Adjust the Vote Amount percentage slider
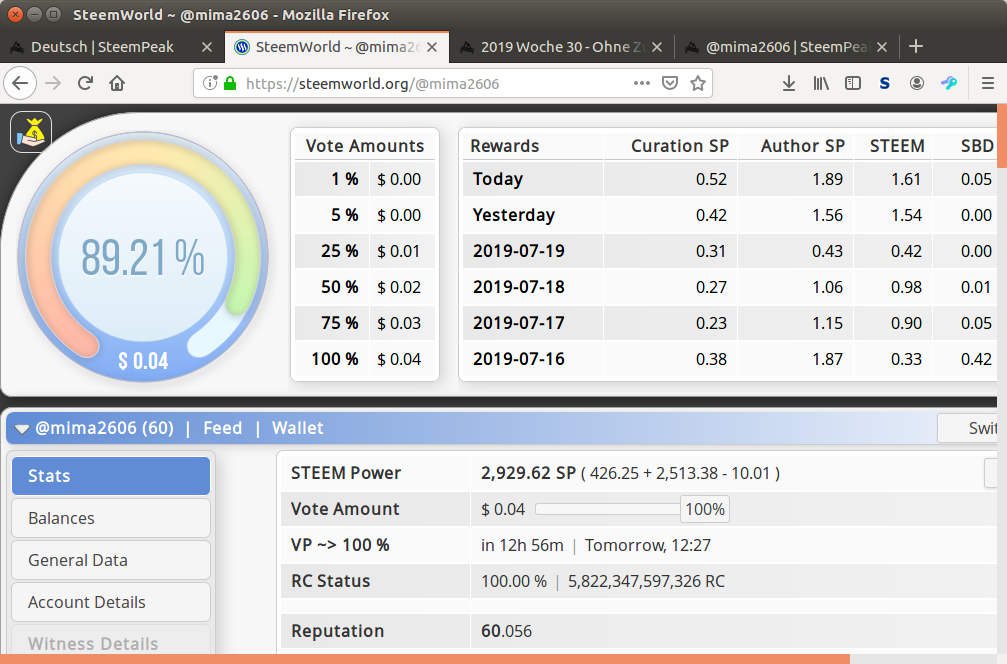This screenshot has height=664, width=1007. coord(607,509)
